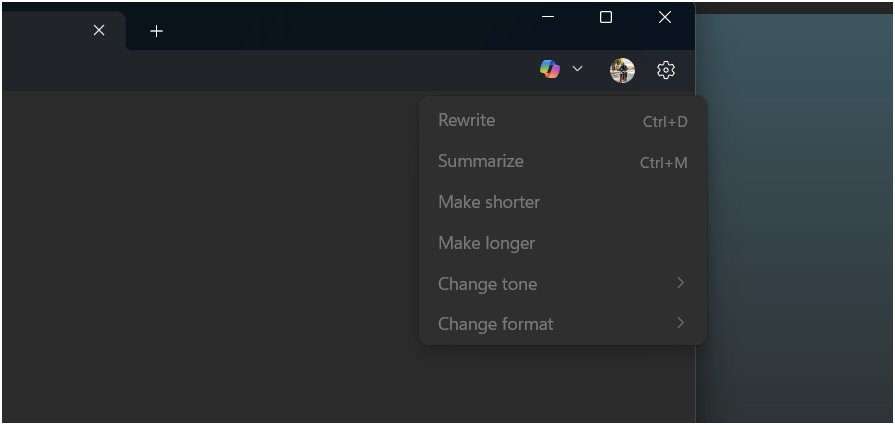Open Notepad settings via the gear icon
The height and width of the screenshot is (425, 895).
pyautogui.click(x=666, y=70)
